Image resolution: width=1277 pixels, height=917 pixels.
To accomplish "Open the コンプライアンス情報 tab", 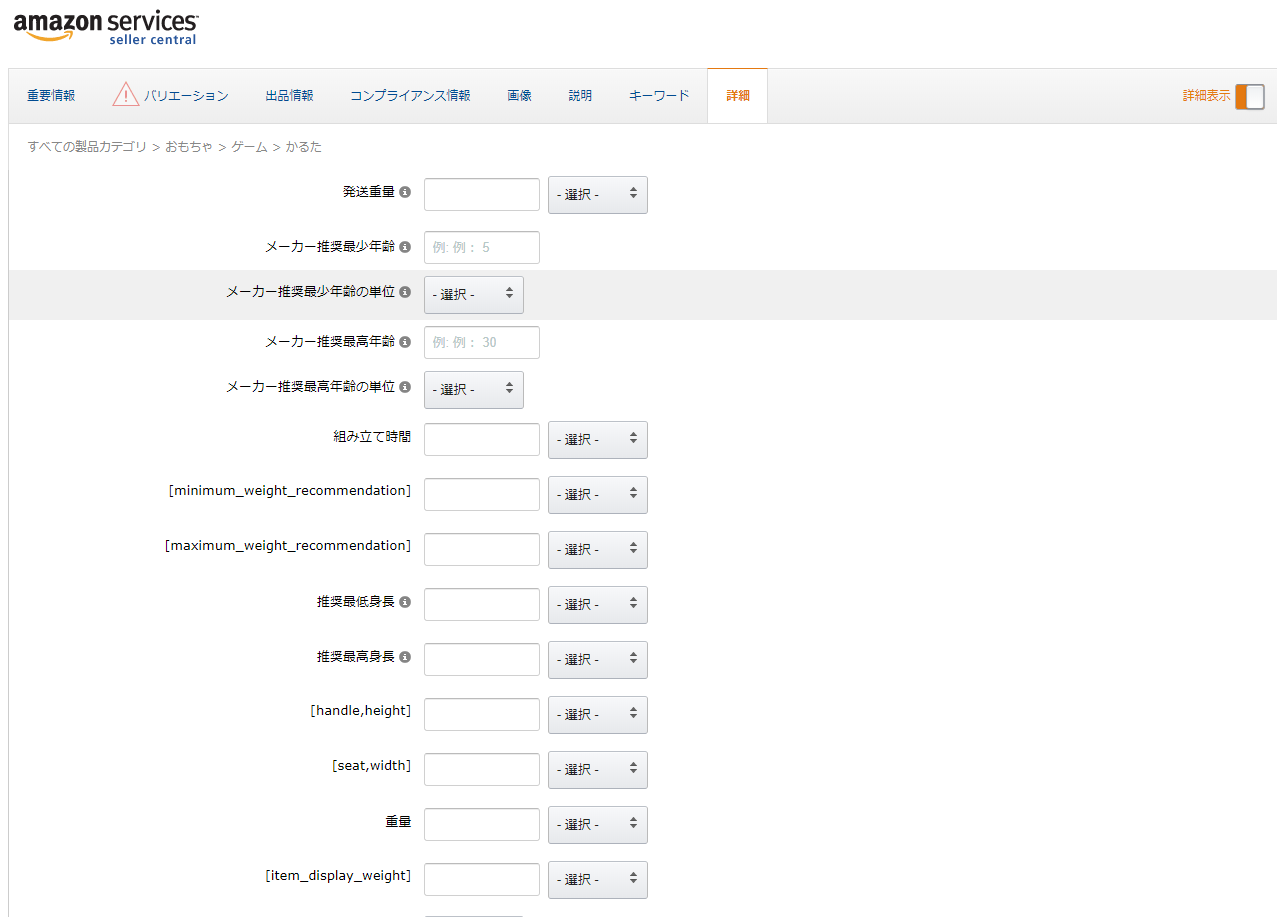I will click(x=410, y=96).
